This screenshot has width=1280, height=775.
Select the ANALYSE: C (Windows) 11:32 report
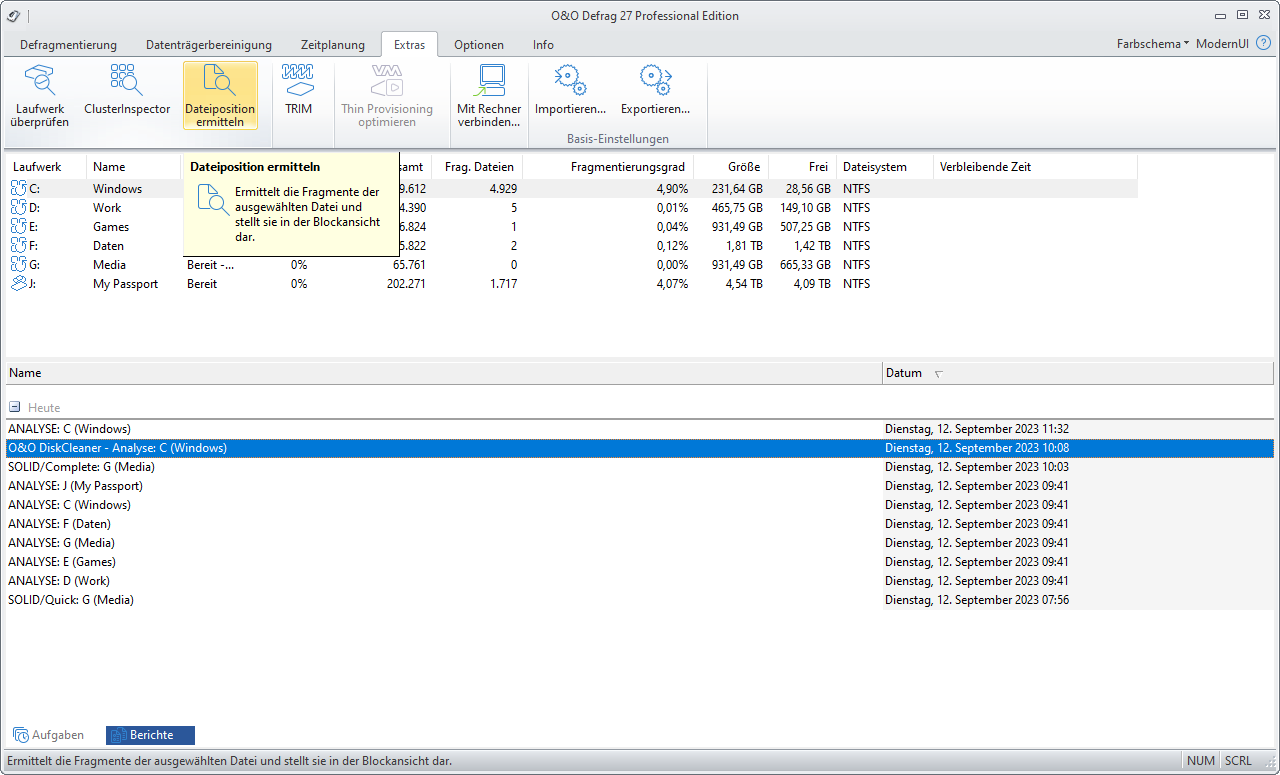pos(640,429)
